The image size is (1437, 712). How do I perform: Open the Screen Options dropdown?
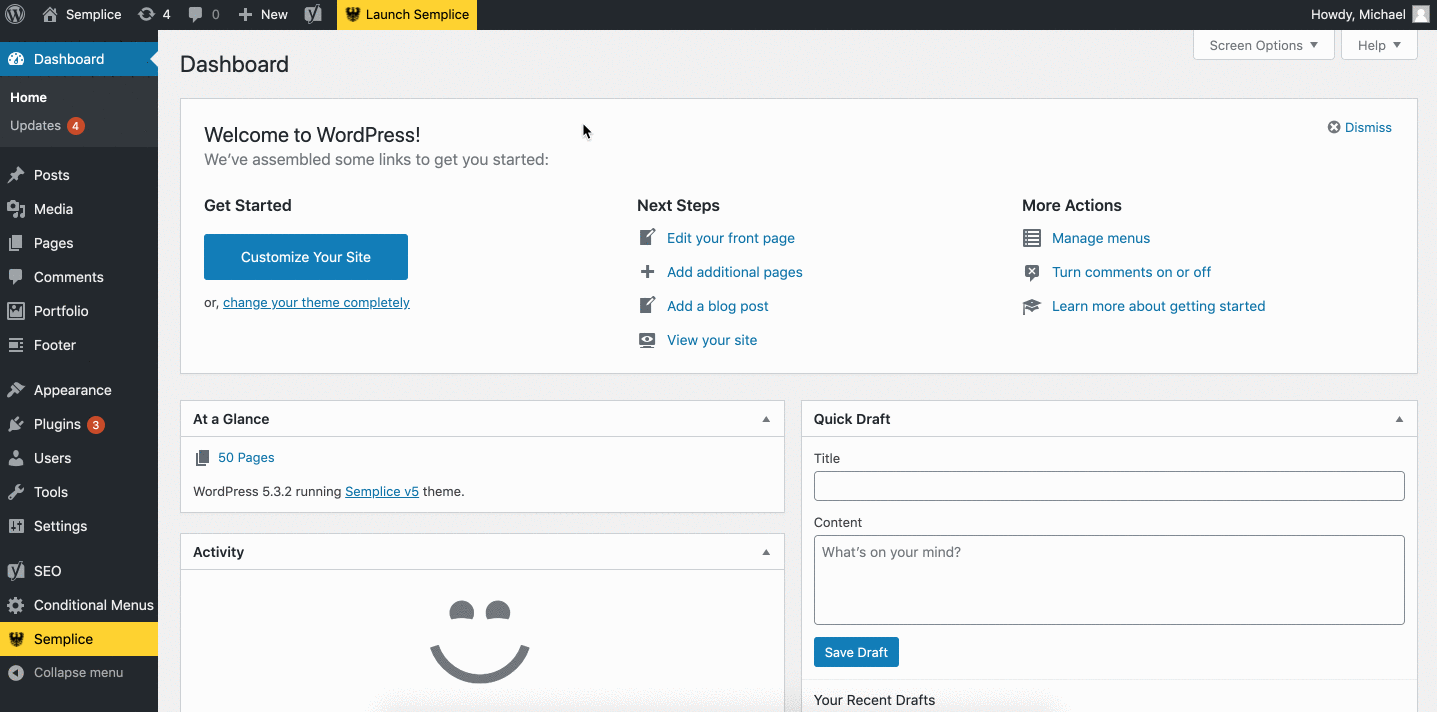1263,45
